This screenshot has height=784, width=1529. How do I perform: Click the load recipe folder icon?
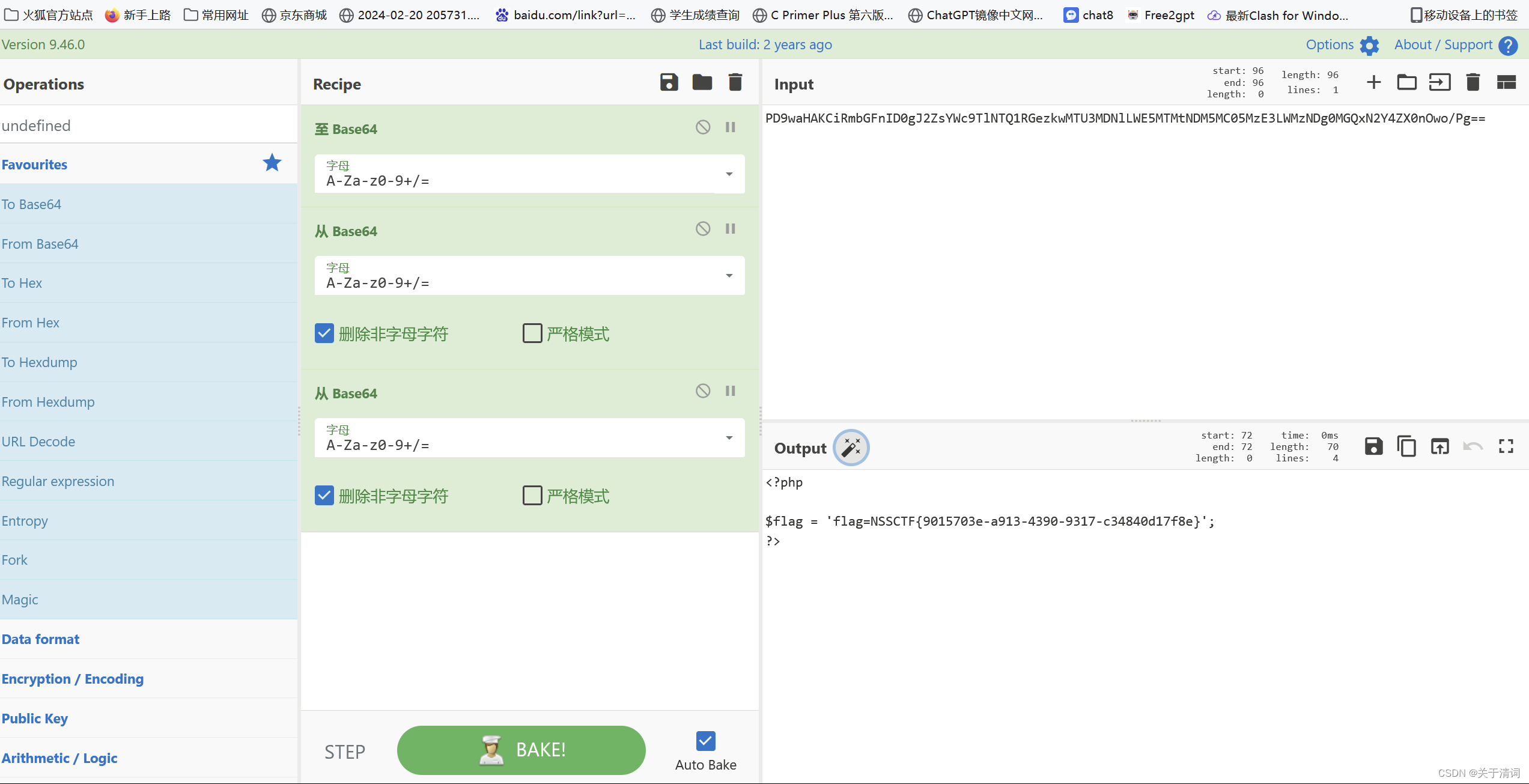click(702, 82)
